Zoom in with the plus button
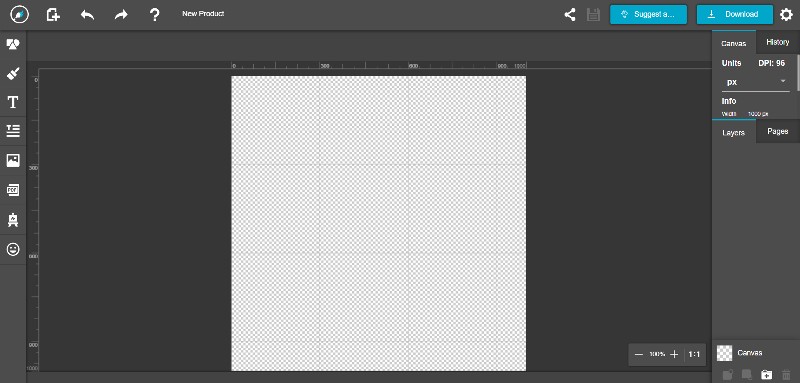Screen dimensions: 800x383 click(x=674, y=354)
